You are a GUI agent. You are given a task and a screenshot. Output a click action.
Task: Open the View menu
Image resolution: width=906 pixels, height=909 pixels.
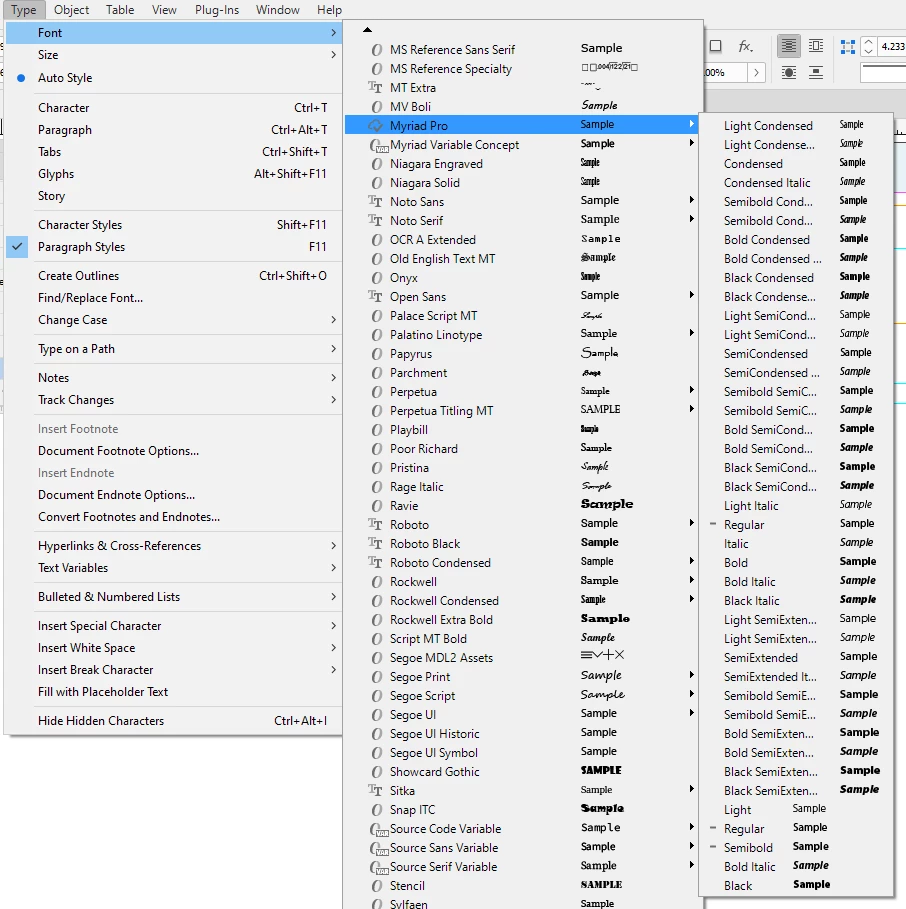click(x=164, y=10)
